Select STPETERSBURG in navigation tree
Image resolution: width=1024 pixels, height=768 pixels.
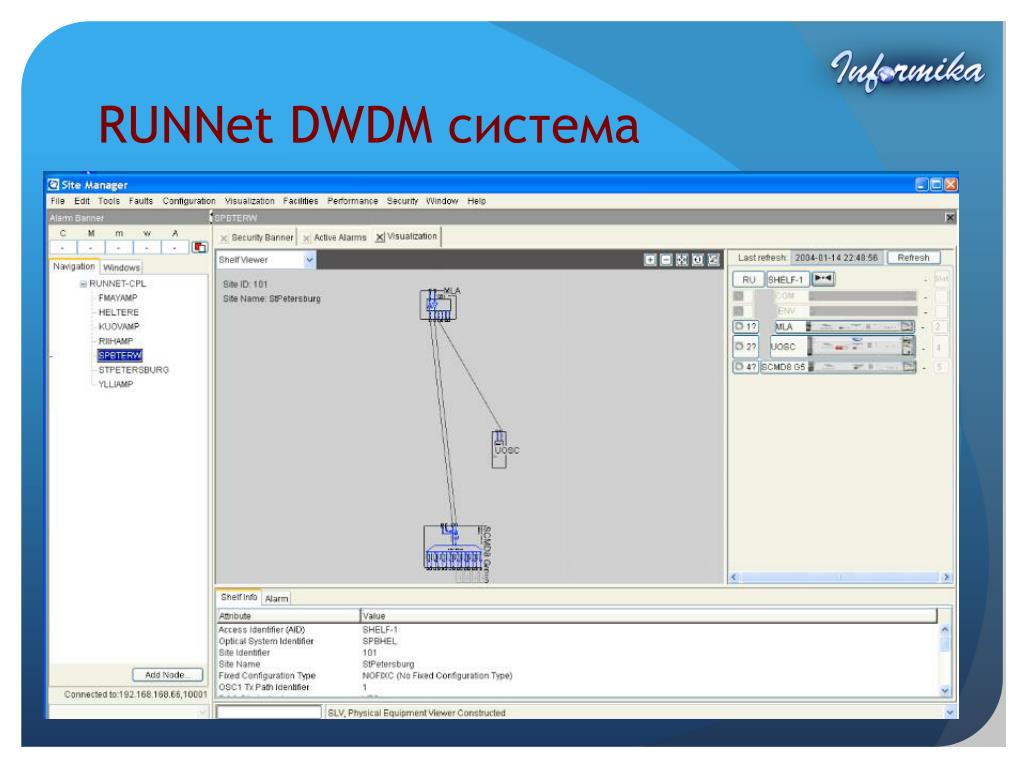pyautogui.click(x=133, y=370)
